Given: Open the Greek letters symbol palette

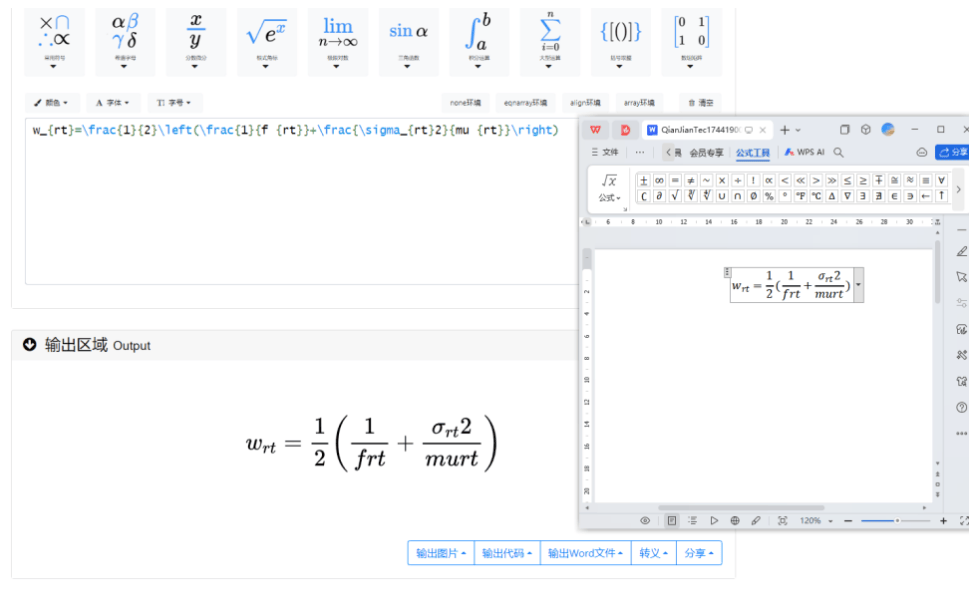Looking at the screenshot, I should pyautogui.click(x=125, y=40).
